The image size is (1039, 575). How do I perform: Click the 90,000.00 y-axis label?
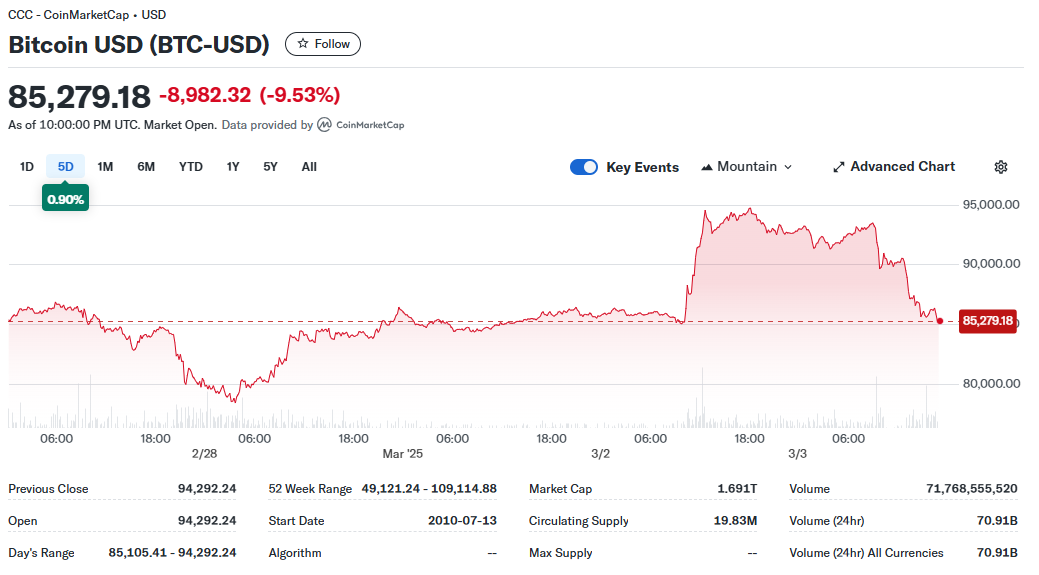pos(991,264)
